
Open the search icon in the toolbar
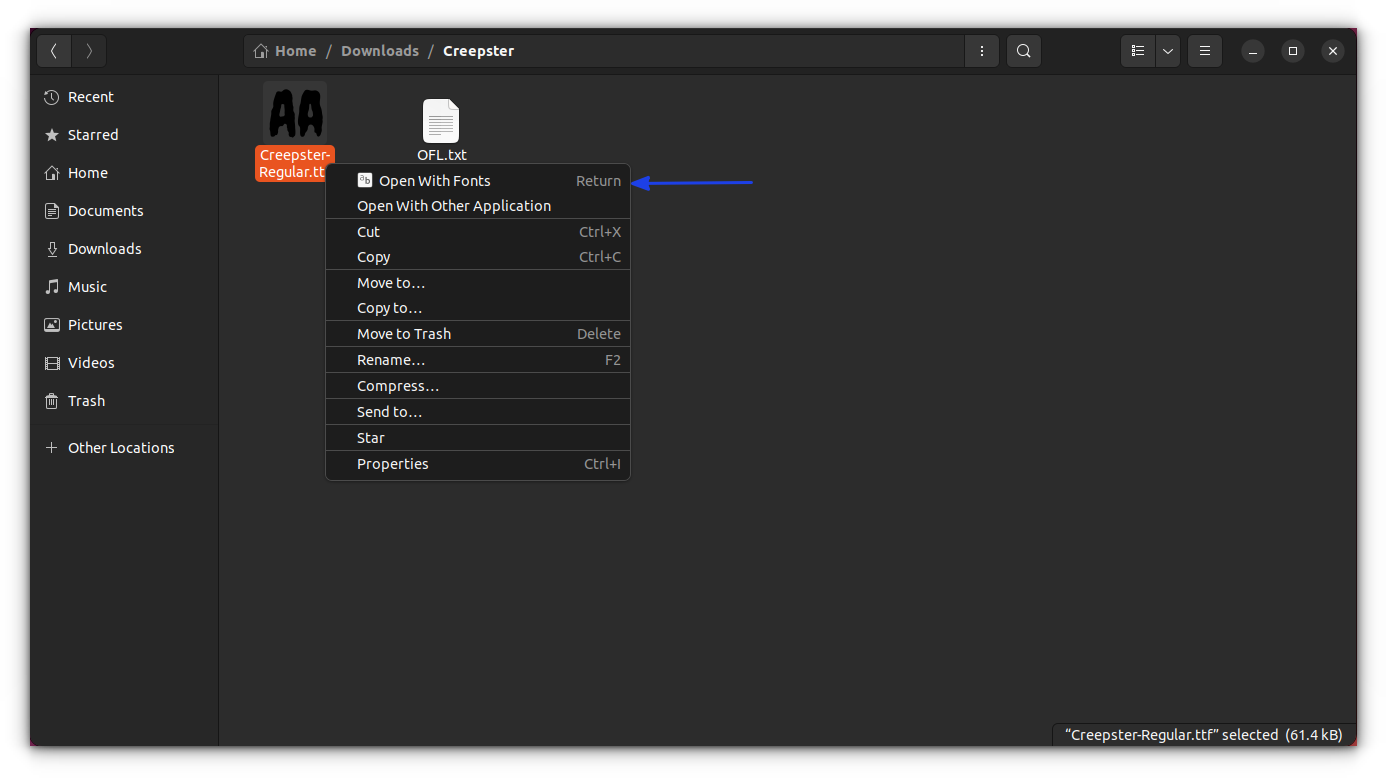pyautogui.click(x=1023, y=50)
